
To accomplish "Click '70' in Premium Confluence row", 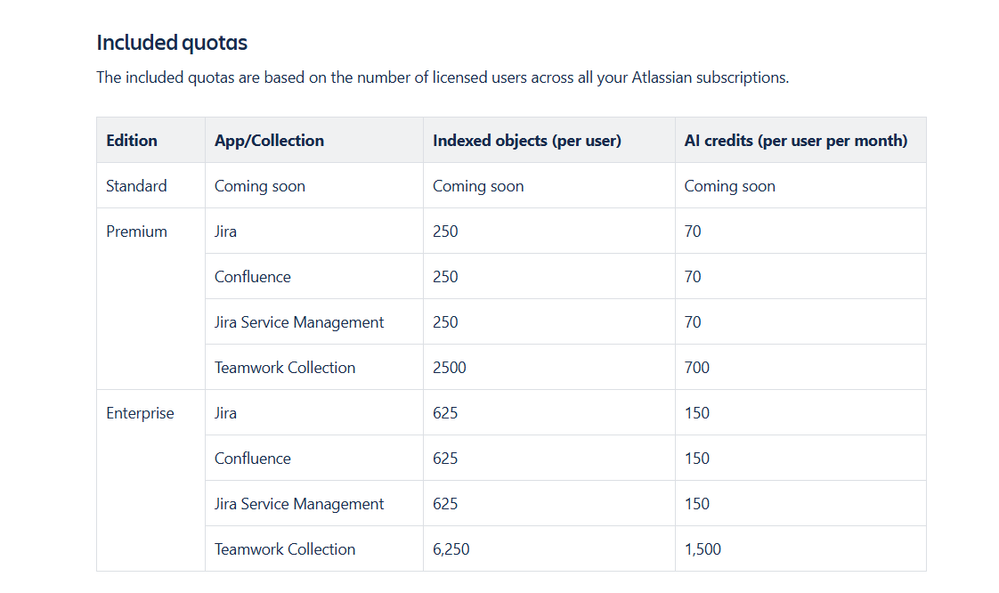I will pyautogui.click(x=693, y=277).
